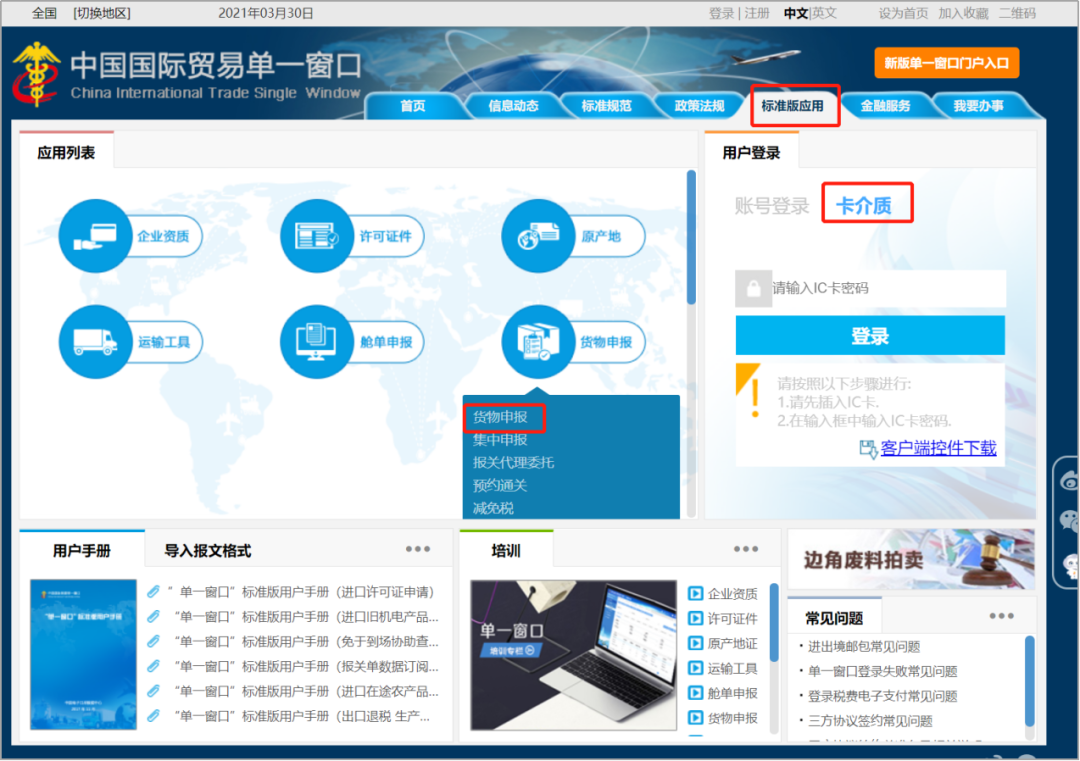
Task: Click the 边角废料拍卖 banner
Action: pyautogui.click(x=911, y=559)
